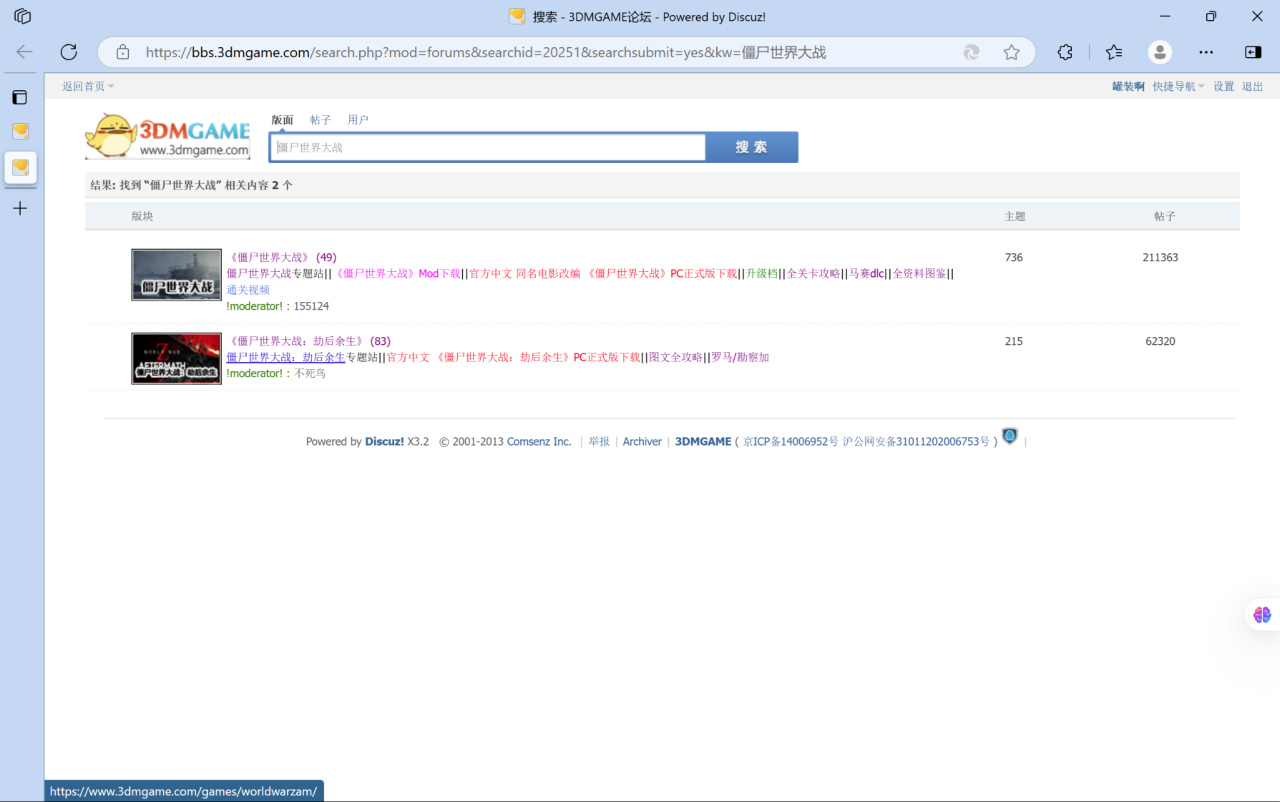Add page to favorites with star icon
The height and width of the screenshot is (802, 1280).
pos(1011,52)
